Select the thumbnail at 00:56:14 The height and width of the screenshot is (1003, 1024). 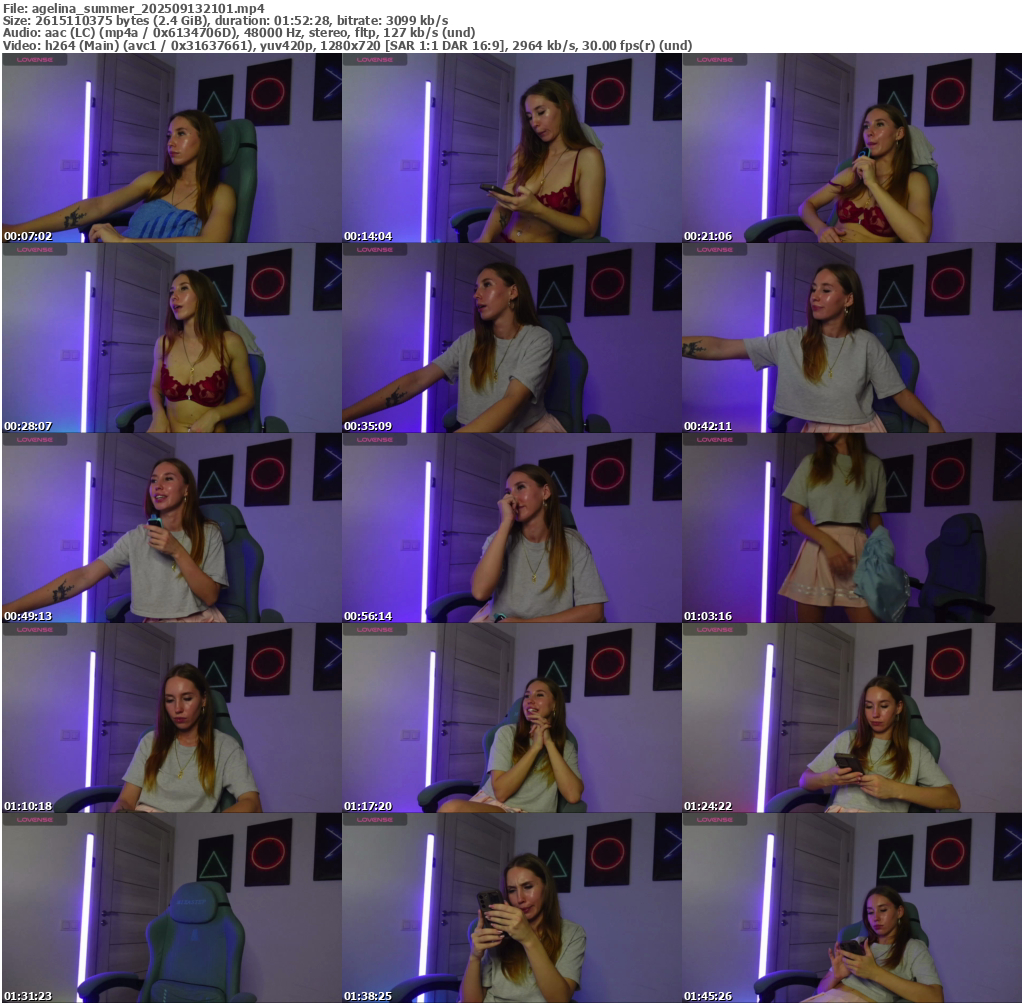point(511,528)
